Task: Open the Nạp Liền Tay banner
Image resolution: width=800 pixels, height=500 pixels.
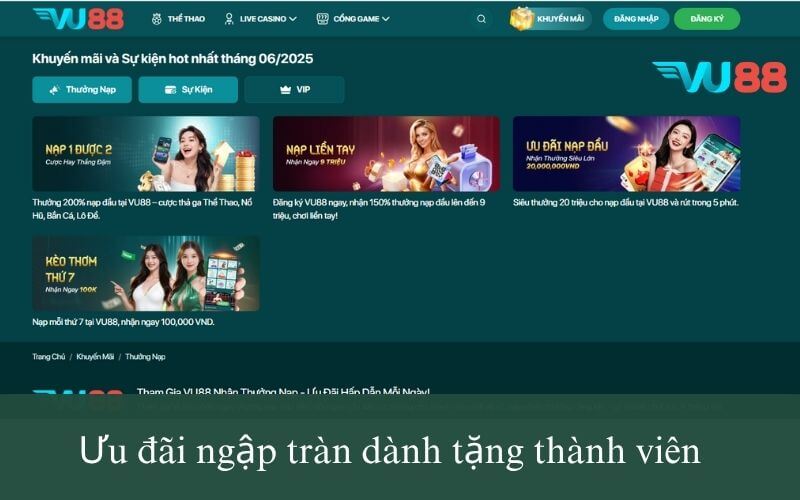Action: pyautogui.click(x=386, y=154)
